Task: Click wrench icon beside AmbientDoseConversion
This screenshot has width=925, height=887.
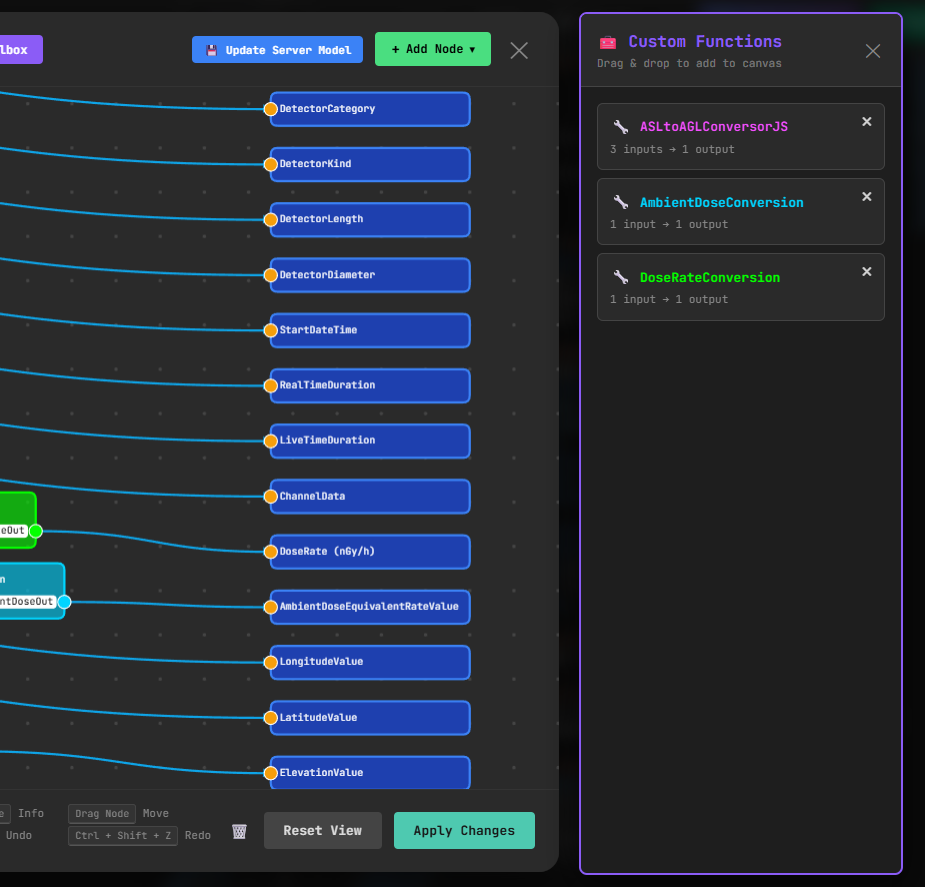Action: tap(621, 202)
